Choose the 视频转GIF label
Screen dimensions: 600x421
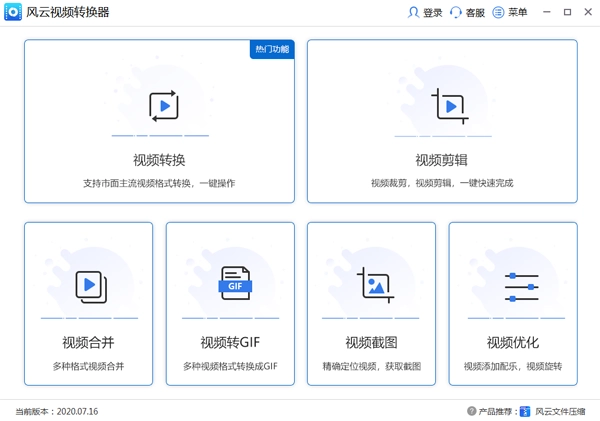point(230,342)
